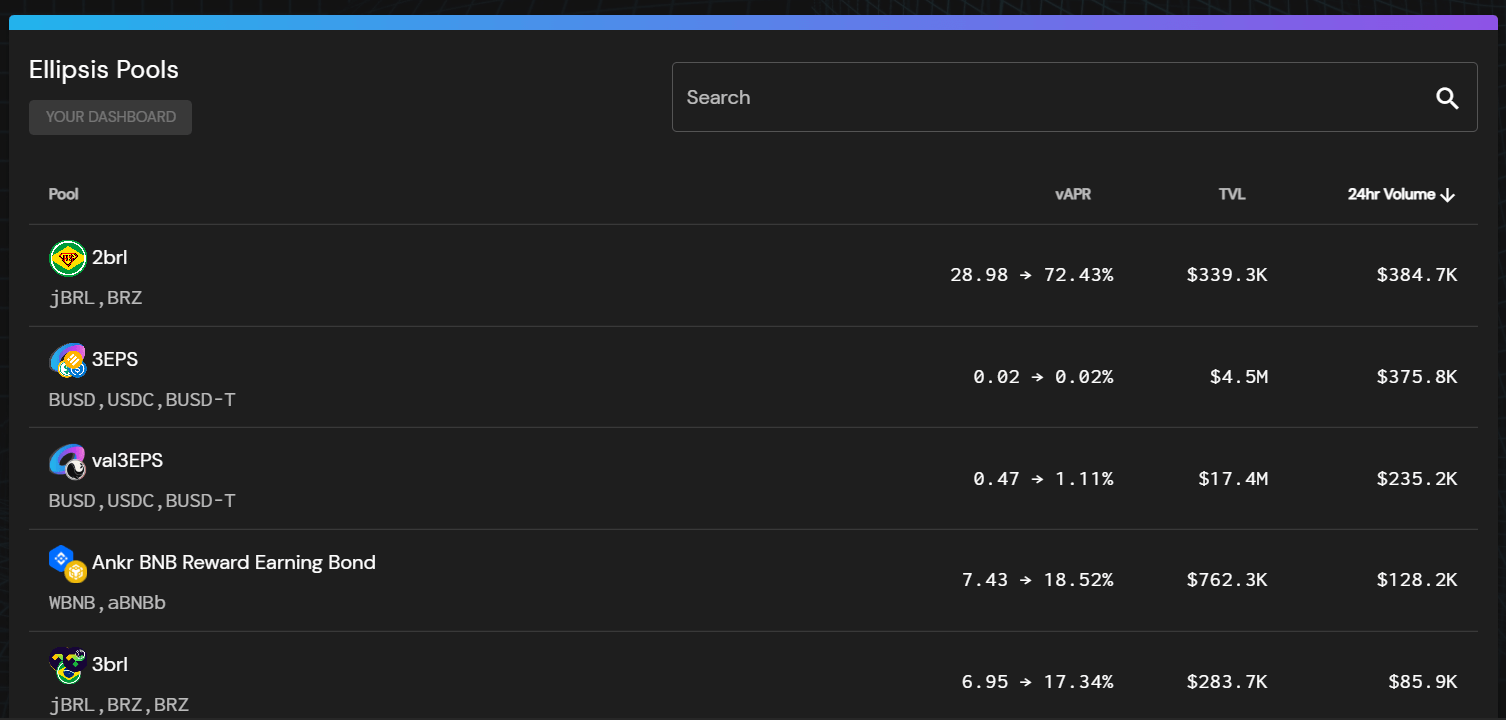Click 3EPS row BUSD,USDC,BUSD-T tokens
1506x720 pixels.
click(x=142, y=400)
